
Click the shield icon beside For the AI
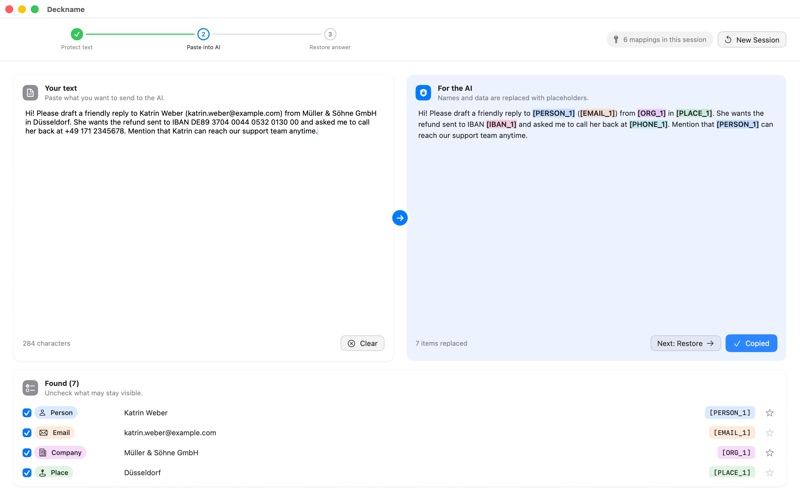point(423,93)
